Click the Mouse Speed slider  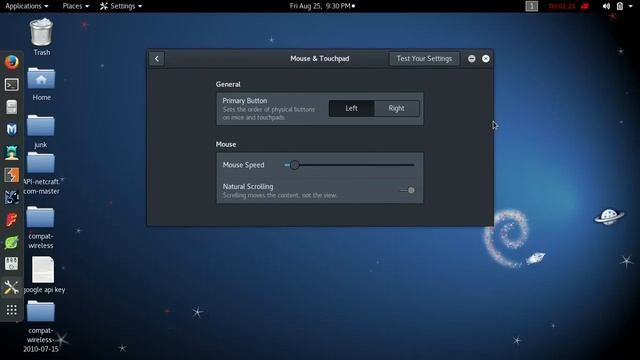(x=349, y=165)
